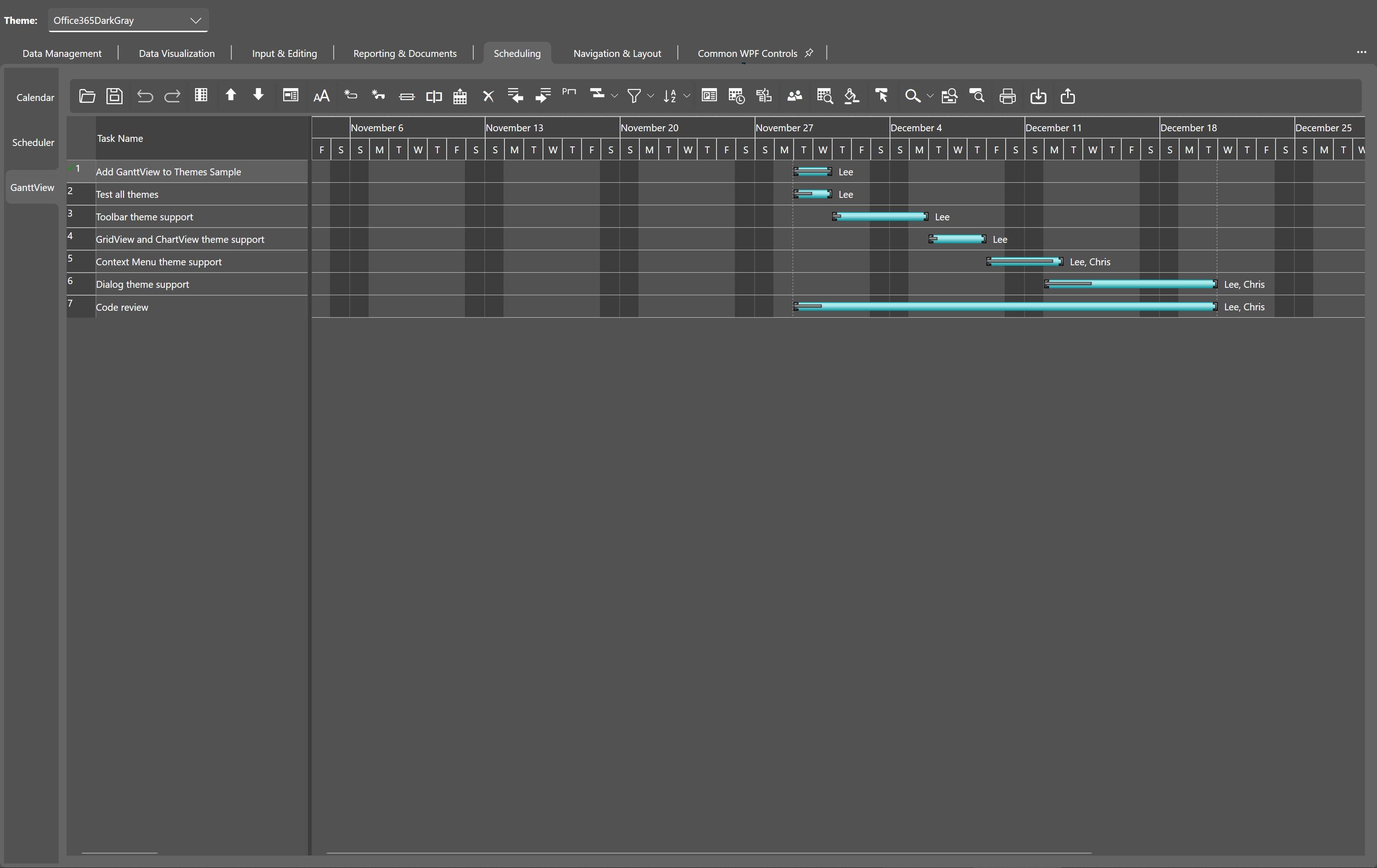The height and width of the screenshot is (868, 1377).
Task: Click the Export share icon
Action: pyautogui.click(x=1068, y=96)
